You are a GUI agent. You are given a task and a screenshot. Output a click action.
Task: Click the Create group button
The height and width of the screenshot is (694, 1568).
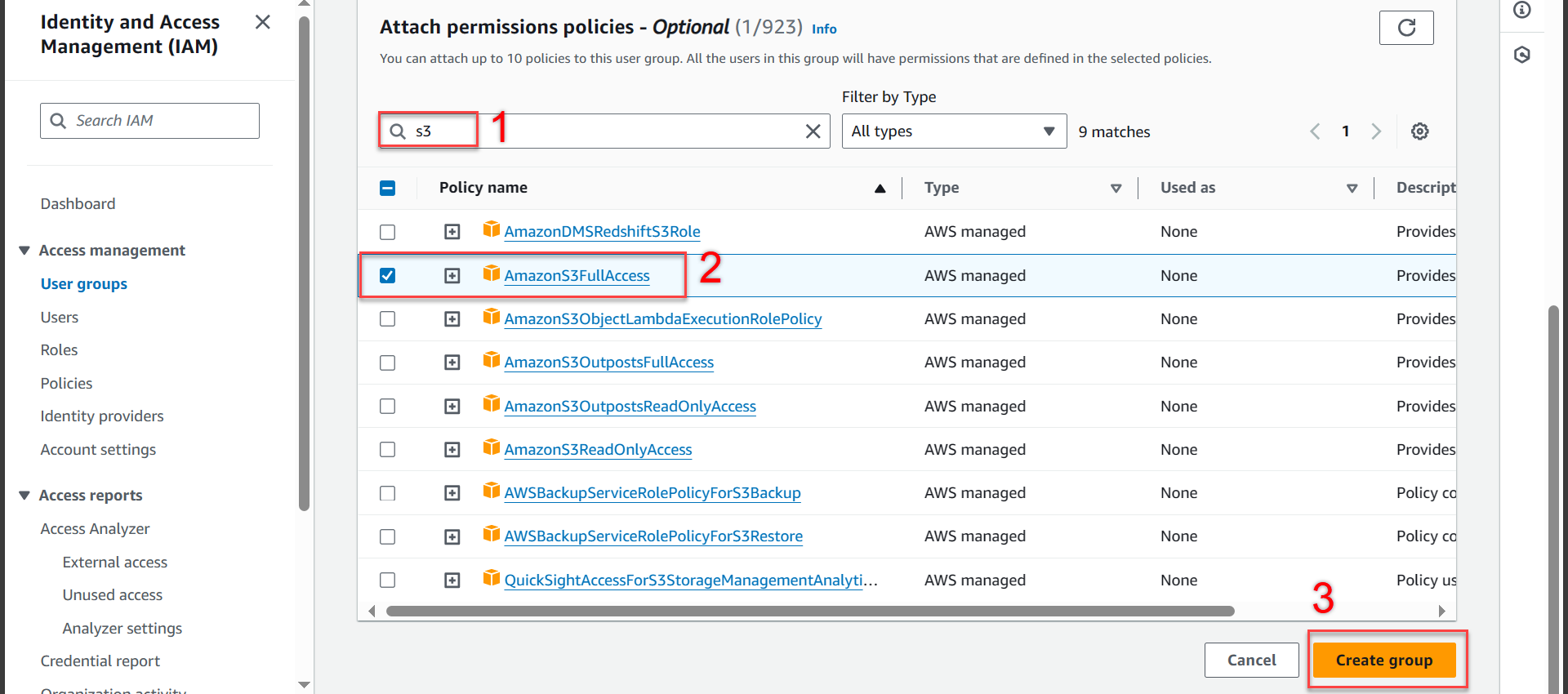coord(1384,661)
